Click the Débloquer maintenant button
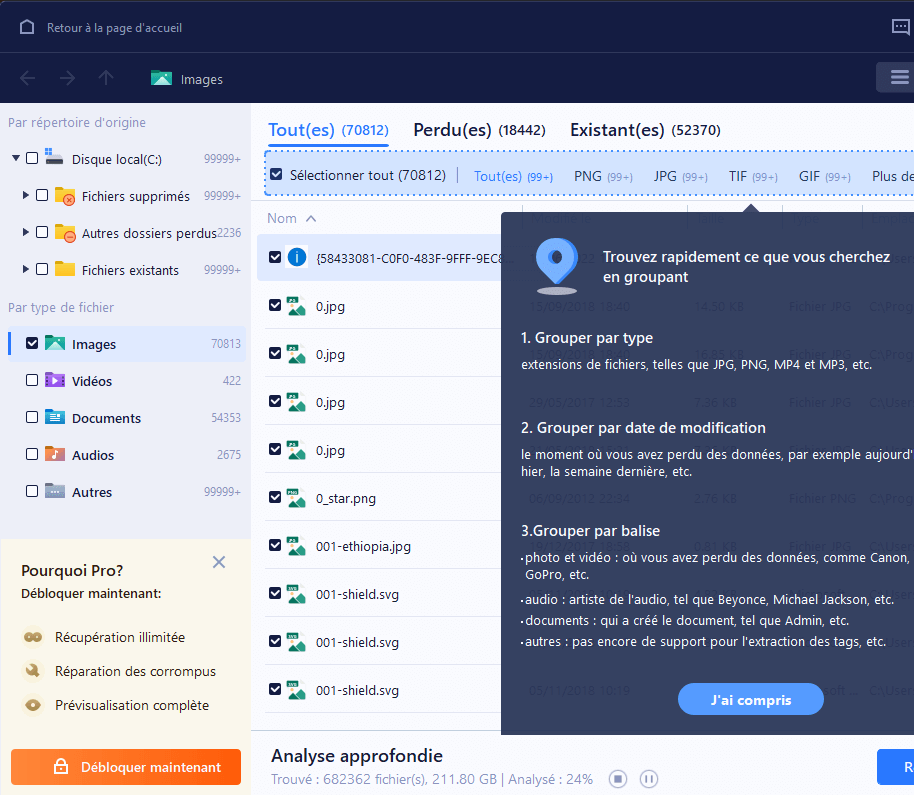Screen dimensions: 914x795 point(126,767)
